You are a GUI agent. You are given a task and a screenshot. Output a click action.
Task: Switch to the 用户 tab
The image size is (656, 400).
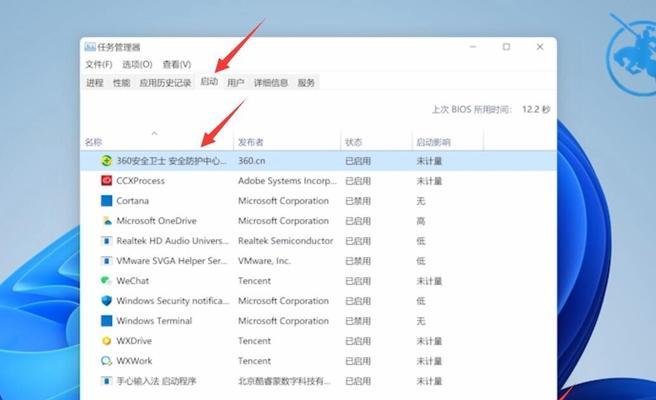click(236, 82)
